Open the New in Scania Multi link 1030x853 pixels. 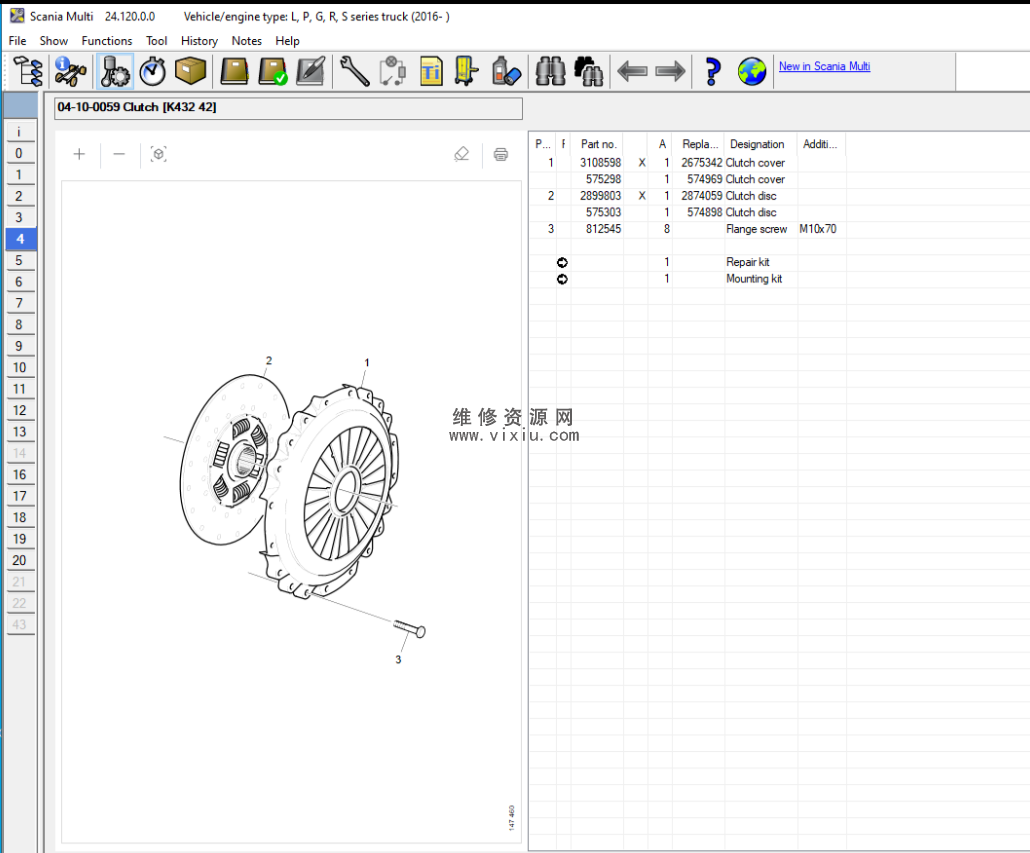[824, 66]
